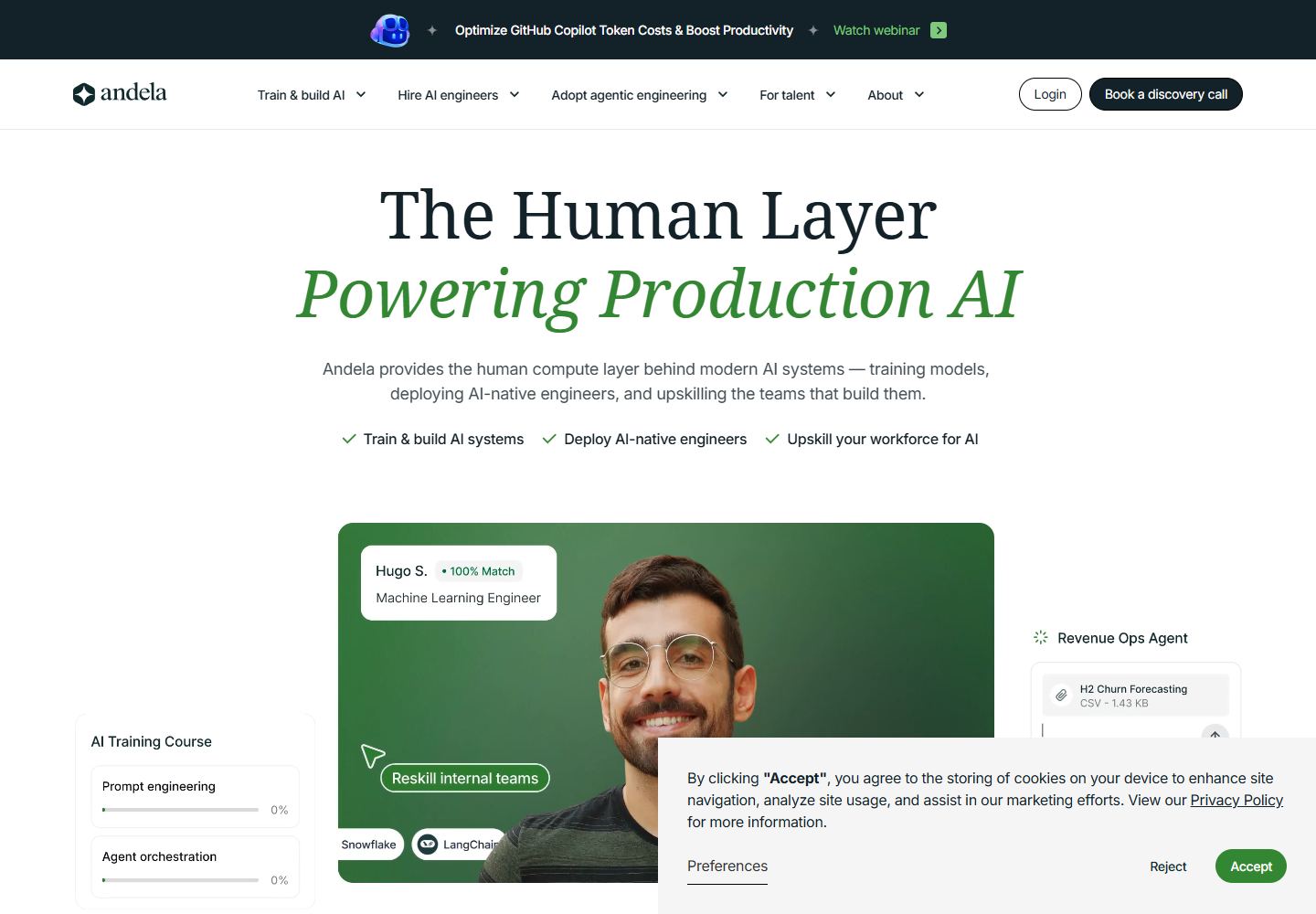Click the Machine Learning Engineer label
Screen dimensions: 1316x914
coord(459,598)
